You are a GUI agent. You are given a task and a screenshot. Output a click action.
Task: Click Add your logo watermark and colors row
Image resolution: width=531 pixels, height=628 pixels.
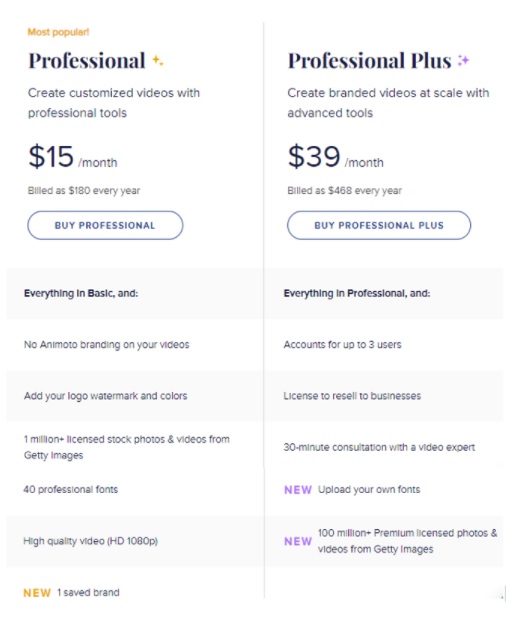[135, 396]
